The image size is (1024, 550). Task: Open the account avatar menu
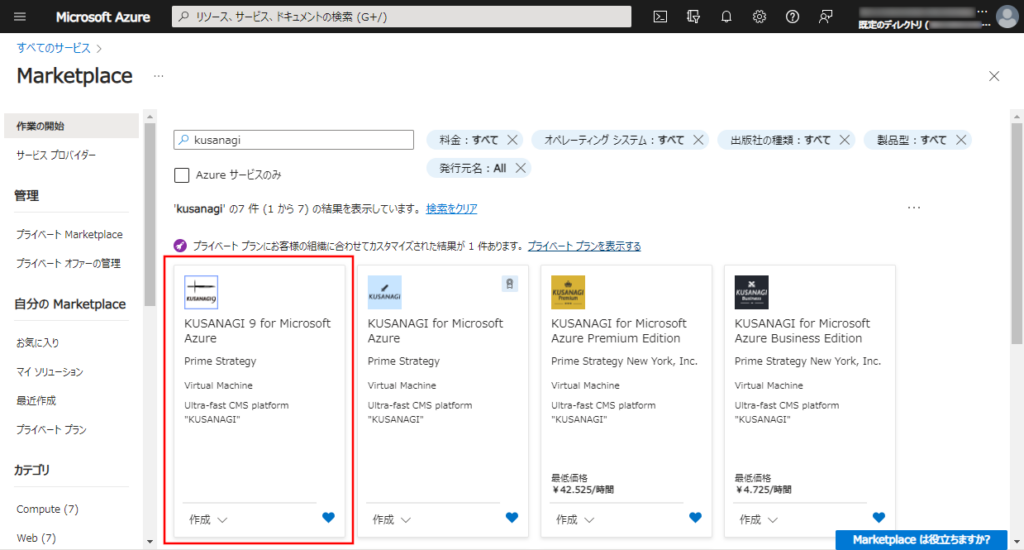pyautogui.click(x=1007, y=16)
